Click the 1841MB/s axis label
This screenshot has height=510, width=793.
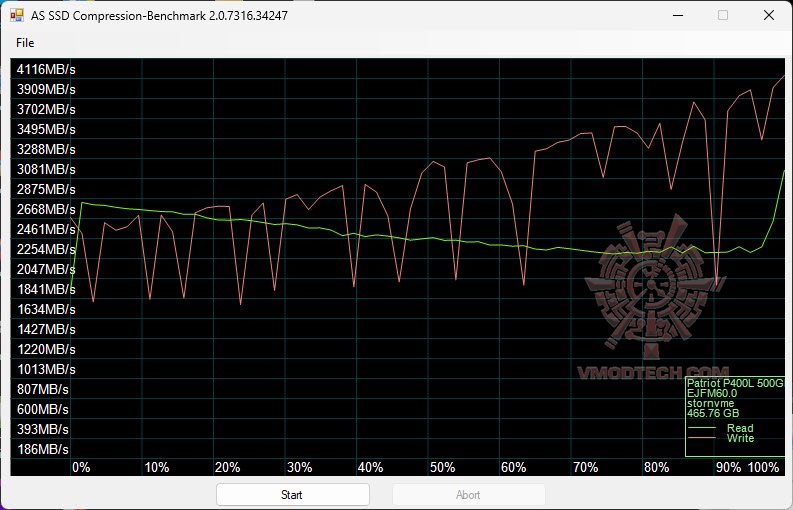pyautogui.click(x=46, y=289)
